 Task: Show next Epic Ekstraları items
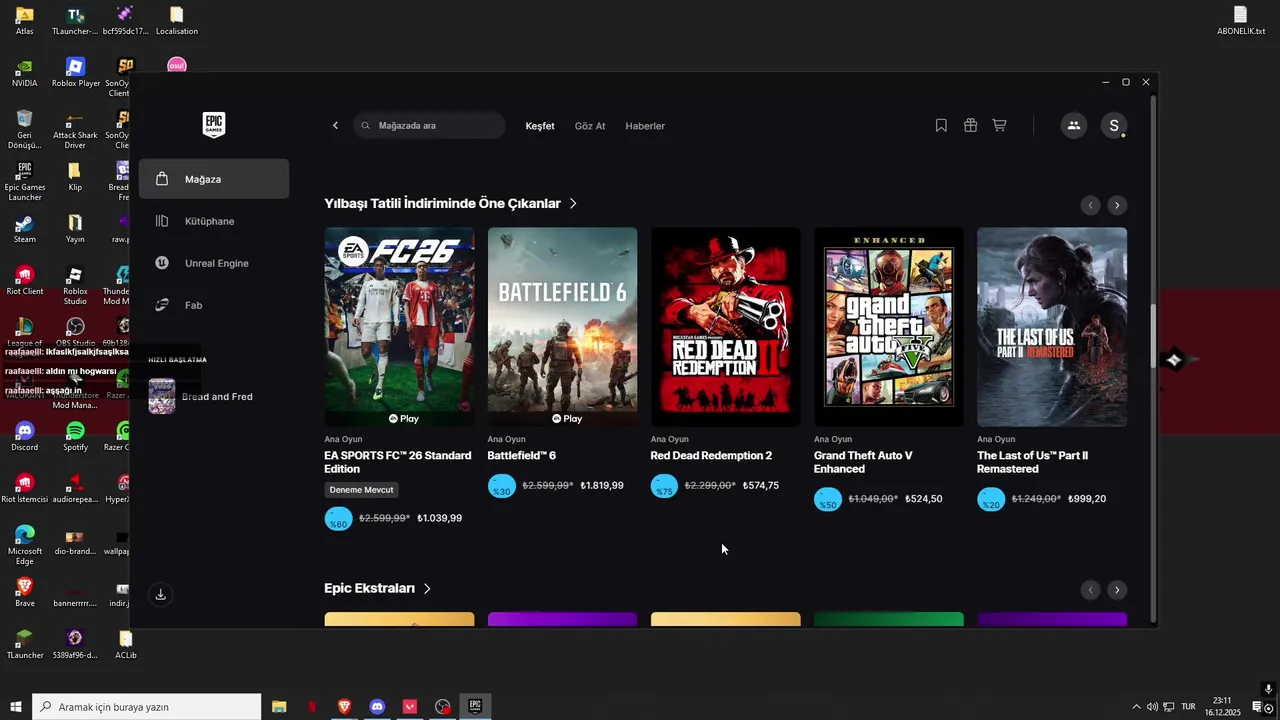click(x=1117, y=590)
